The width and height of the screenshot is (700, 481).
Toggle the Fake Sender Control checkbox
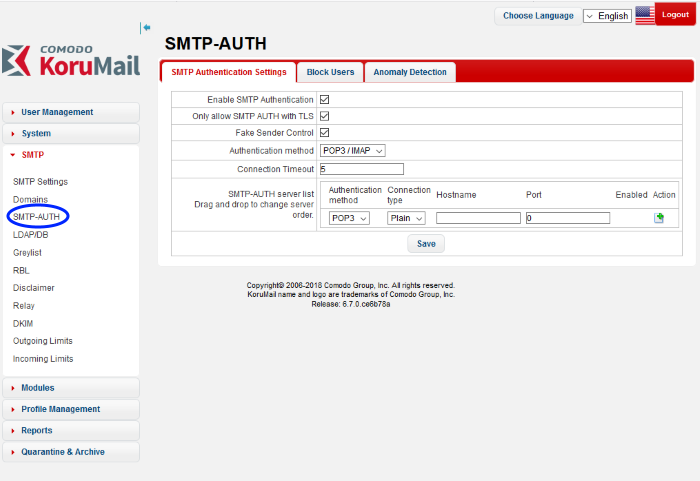pos(324,133)
